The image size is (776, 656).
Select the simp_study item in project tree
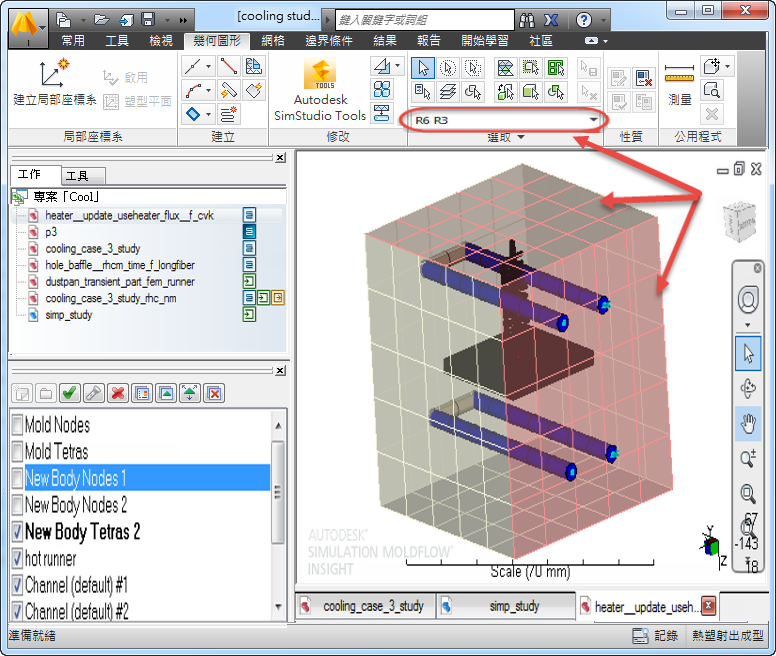click(x=69, y=315)
